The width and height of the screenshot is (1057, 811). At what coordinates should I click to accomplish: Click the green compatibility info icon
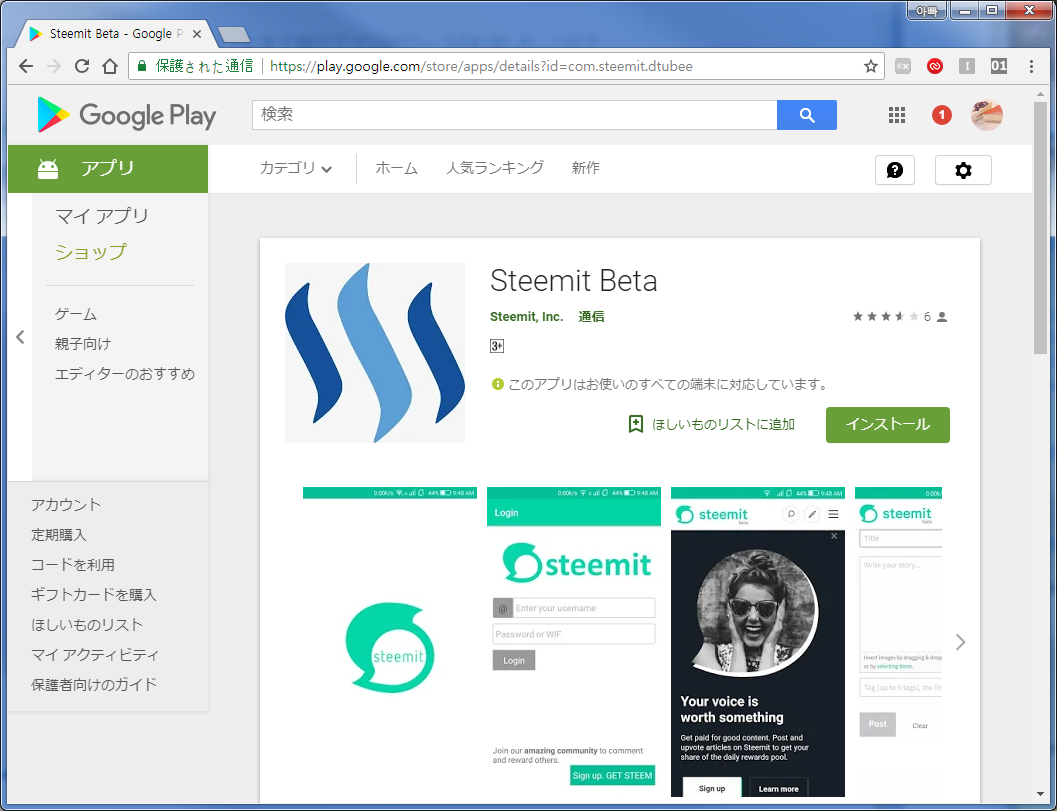pos(497,384)
